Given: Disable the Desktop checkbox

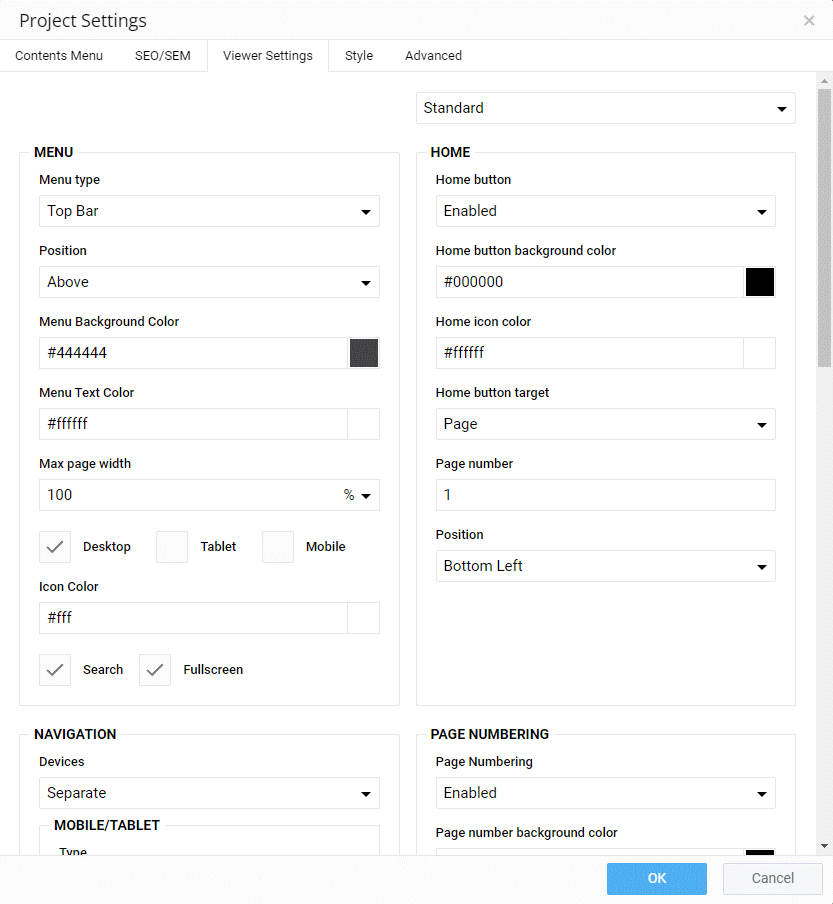Looking at the screenshot, I should tap(55, 546).
